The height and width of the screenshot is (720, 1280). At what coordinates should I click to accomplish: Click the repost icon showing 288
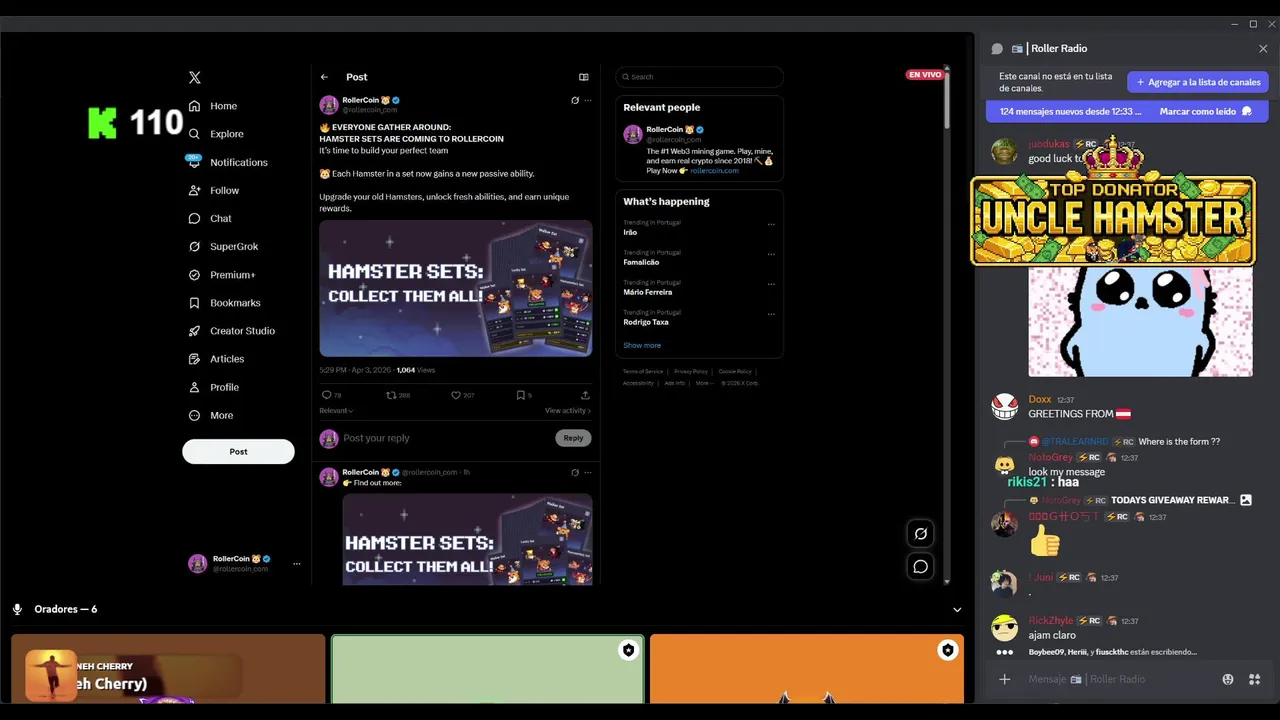click(x=391, y=395)
